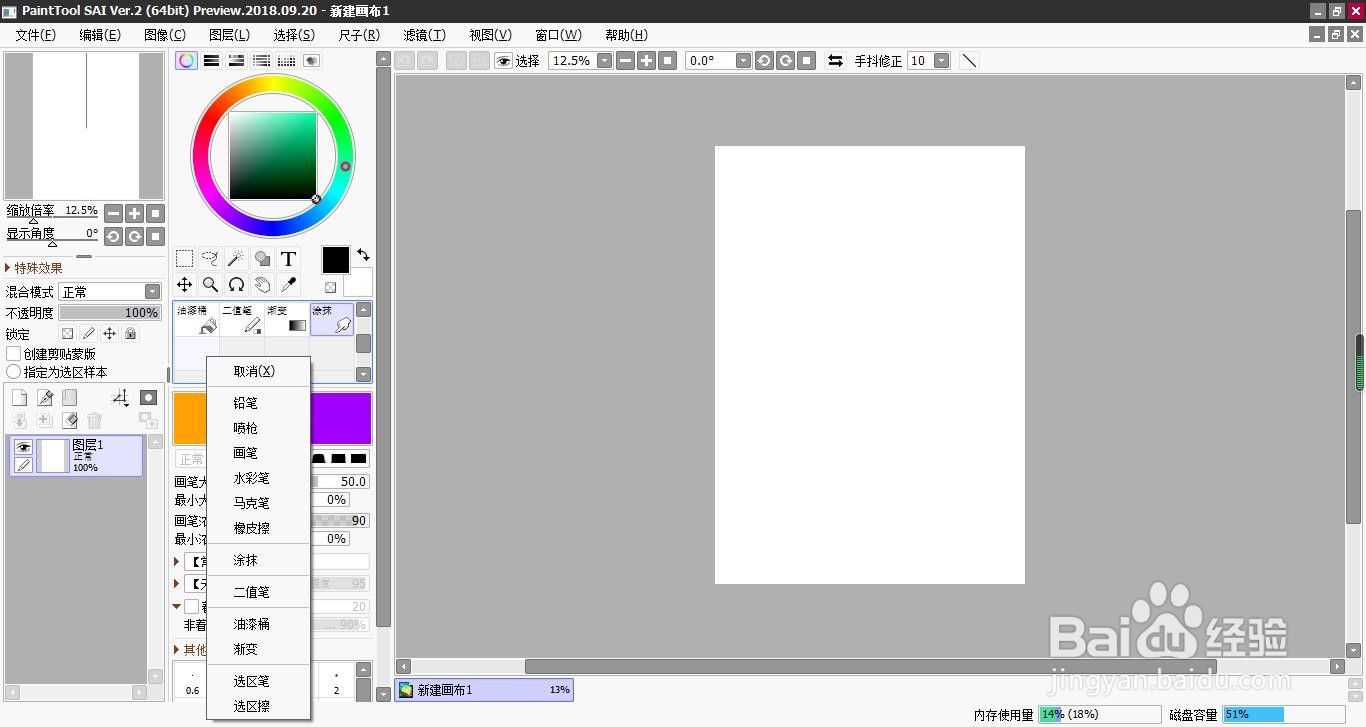Choose the 涂抹 smudge tool slot

click(x=332, y=319)
